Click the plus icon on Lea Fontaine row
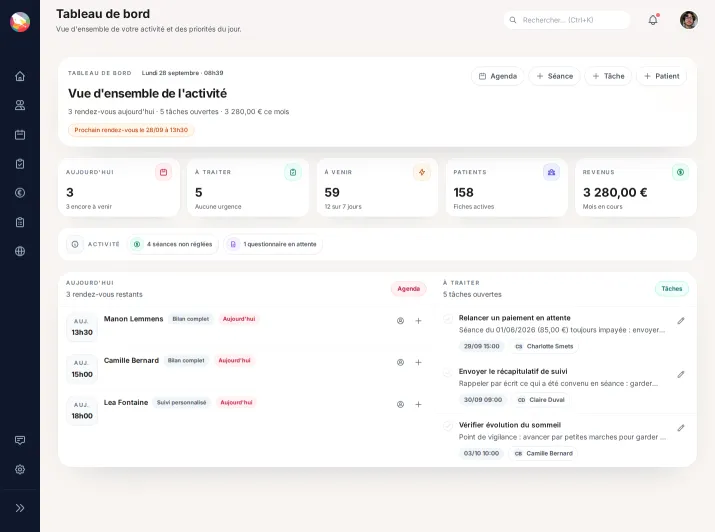The height and width of the screenshot is (532, 715). (418, 404)
